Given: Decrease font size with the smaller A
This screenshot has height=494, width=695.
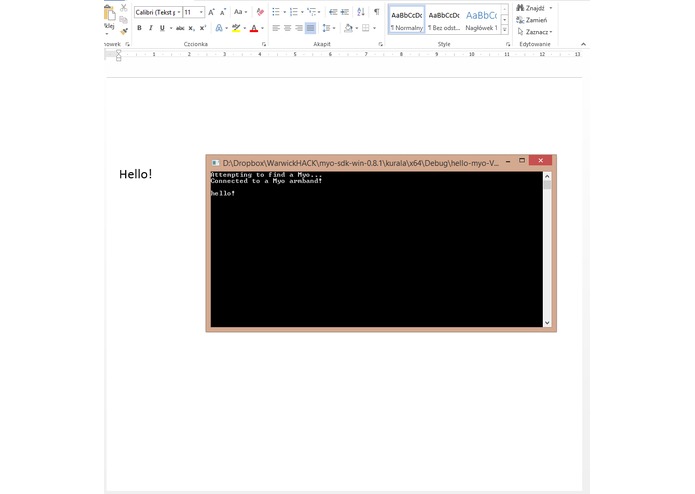Looking at the screenshot, I should coord(223,12).
